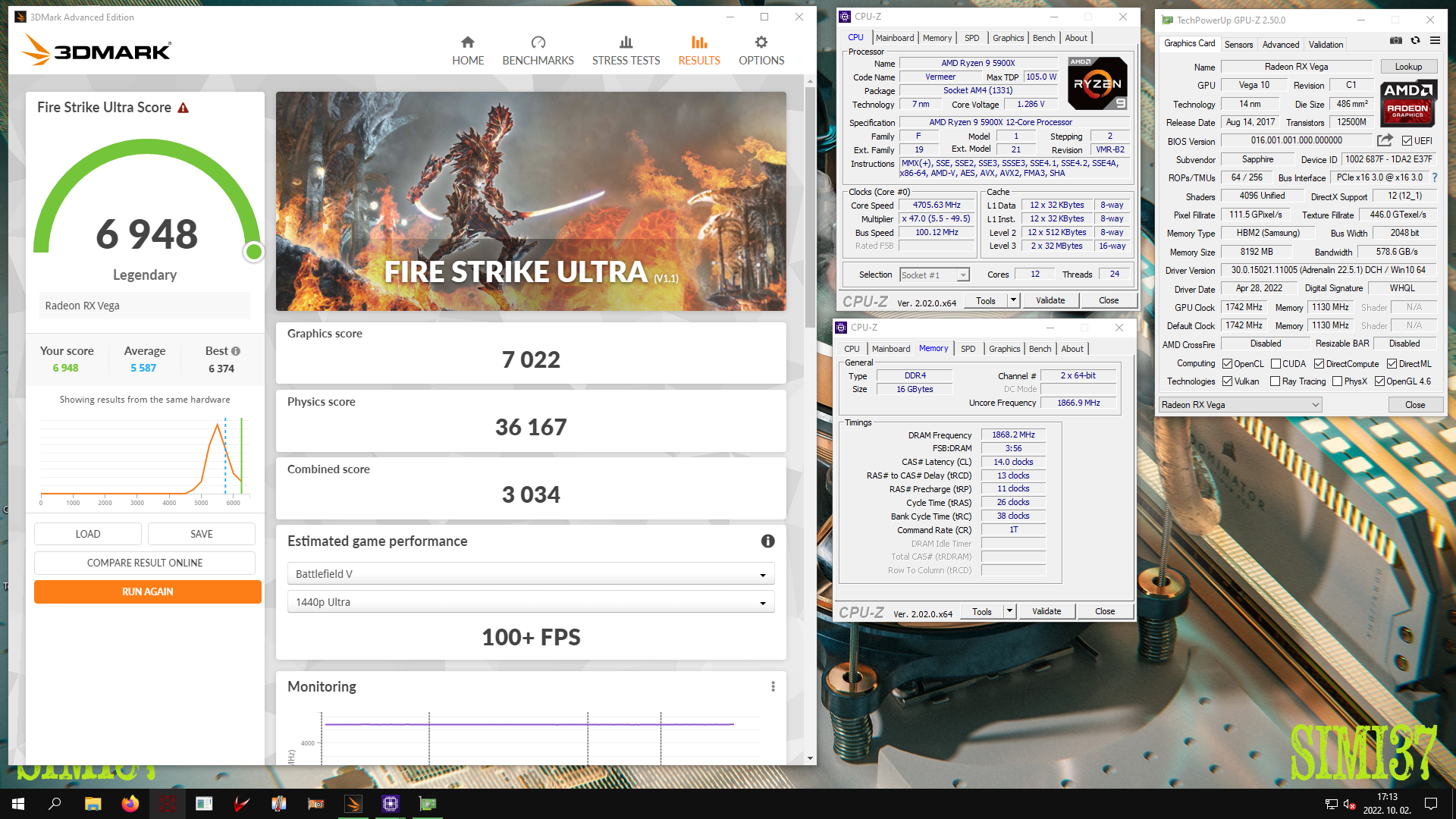The width and height of the screenshot is (1456, 819).
Task: Toggle DirectML checkbox
Action: (x=1392, y=364)
